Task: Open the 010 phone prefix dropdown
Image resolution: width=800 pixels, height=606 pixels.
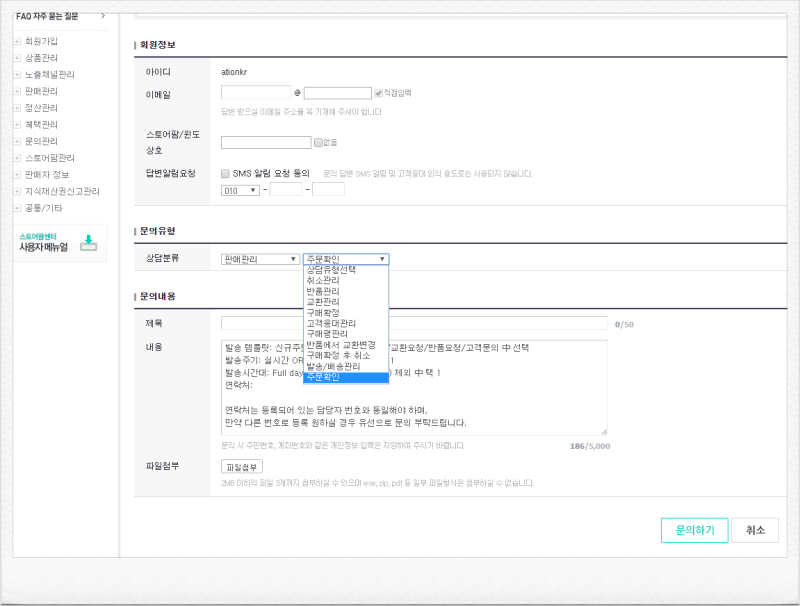Action: pyautogui.click(x=240, y=190)
